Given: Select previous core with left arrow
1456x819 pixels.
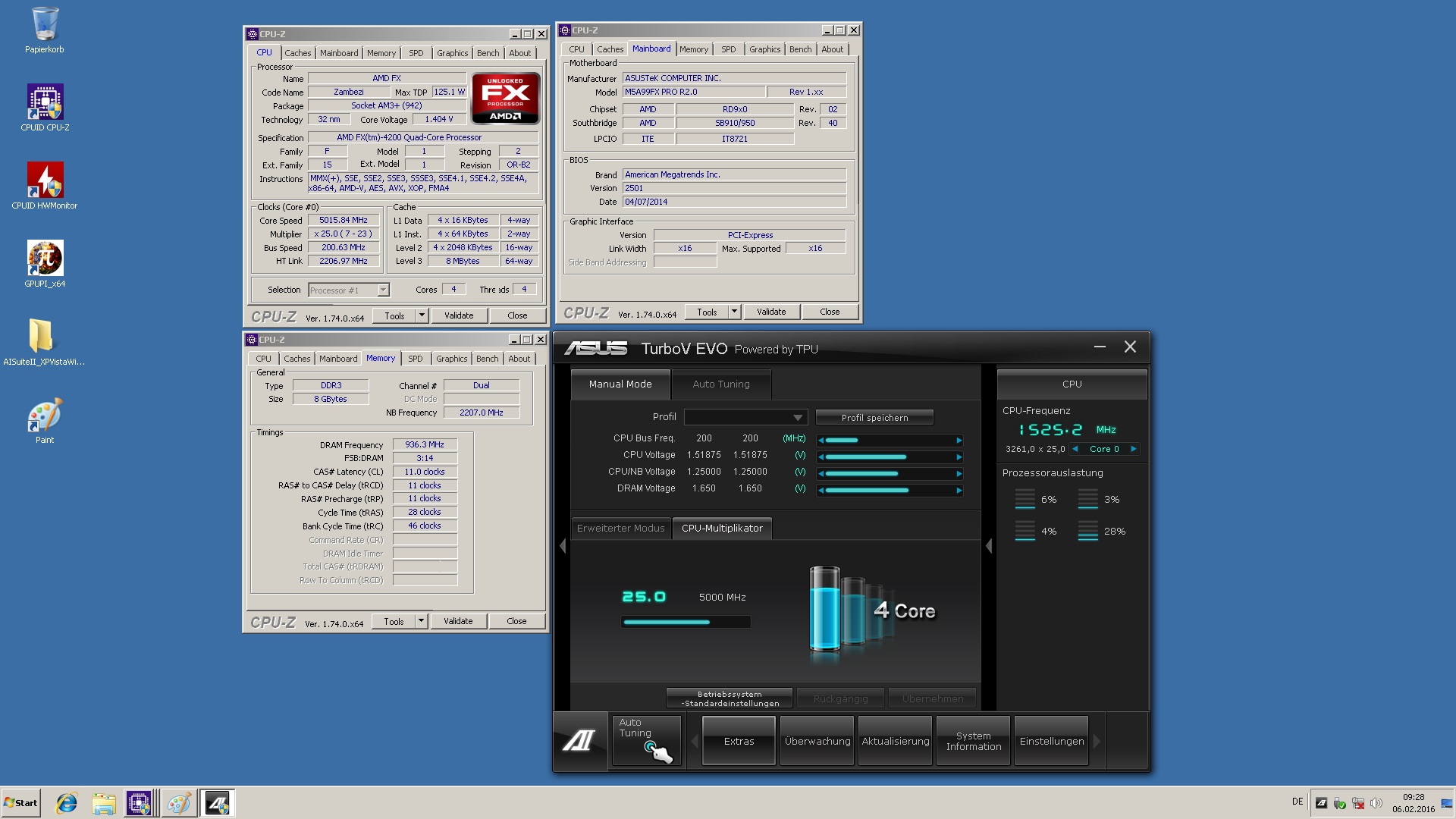Looking at the screenshot, I should pyautogui.click(x=1075, y=449).
